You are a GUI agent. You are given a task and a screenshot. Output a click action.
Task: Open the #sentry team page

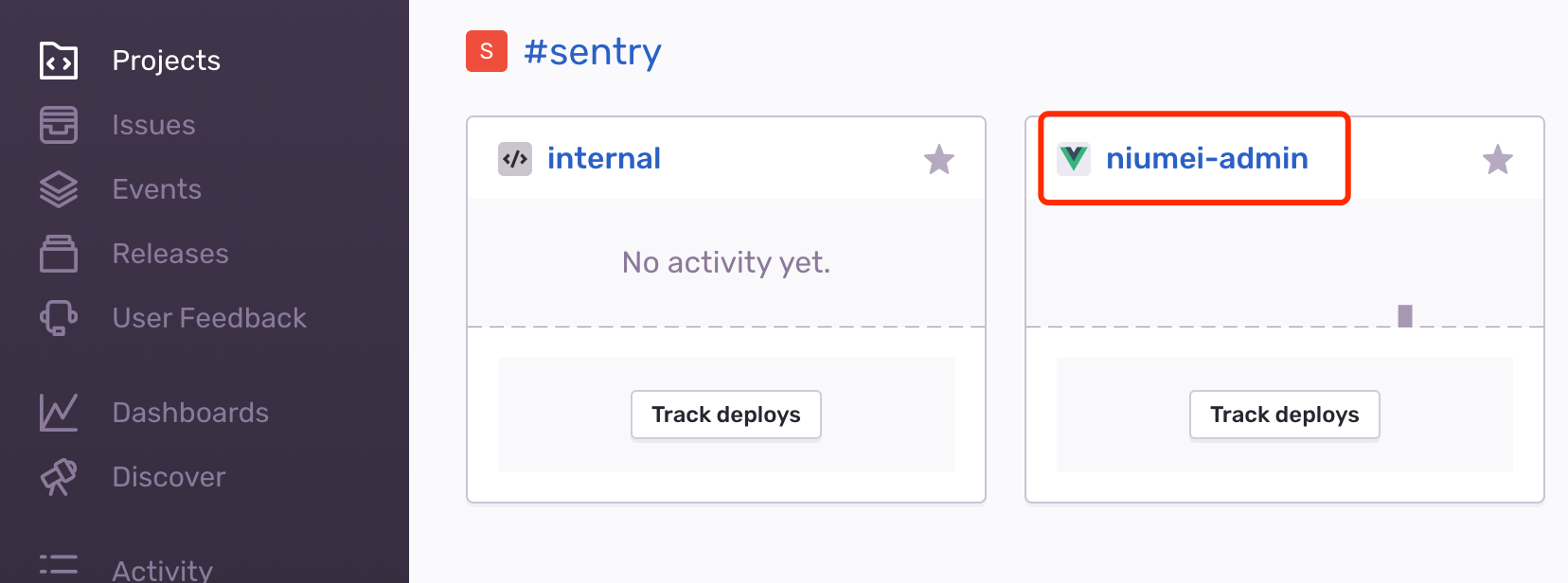tap(593, 52)
